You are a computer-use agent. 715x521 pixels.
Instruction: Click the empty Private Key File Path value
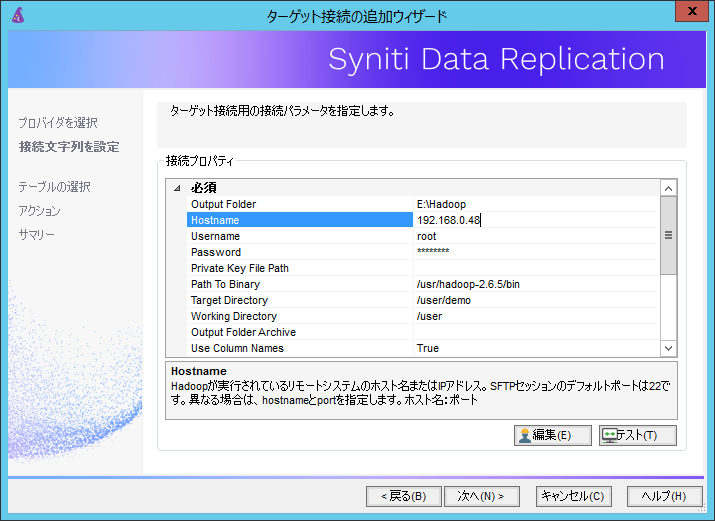(x=536, y=268)
